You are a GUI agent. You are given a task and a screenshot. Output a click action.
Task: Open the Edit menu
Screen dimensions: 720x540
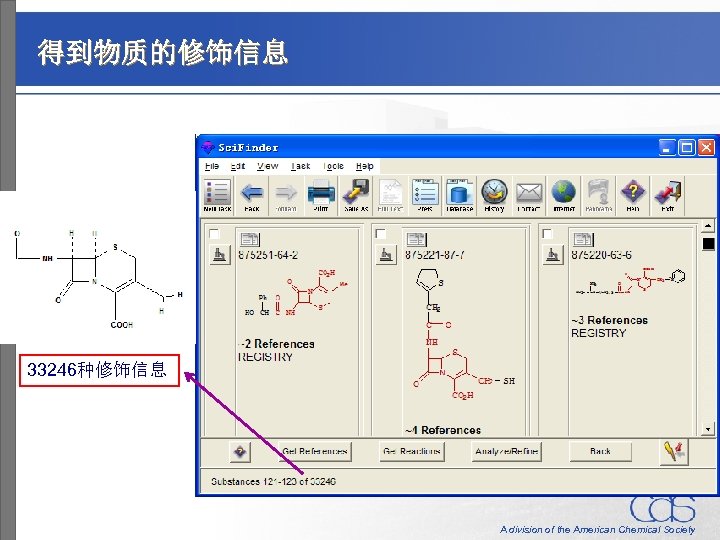[238, 166]
